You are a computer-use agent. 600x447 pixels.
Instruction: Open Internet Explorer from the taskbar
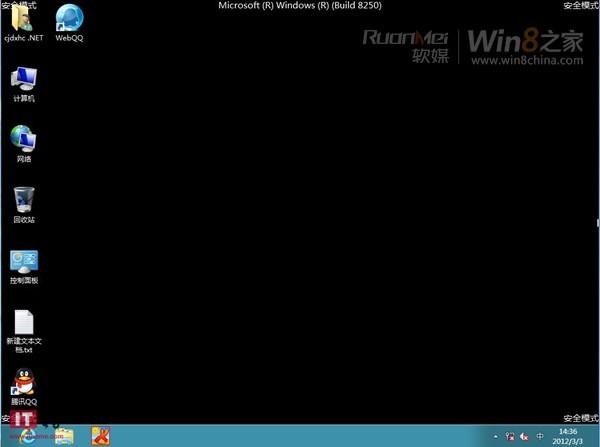click(x=28, y=436)
